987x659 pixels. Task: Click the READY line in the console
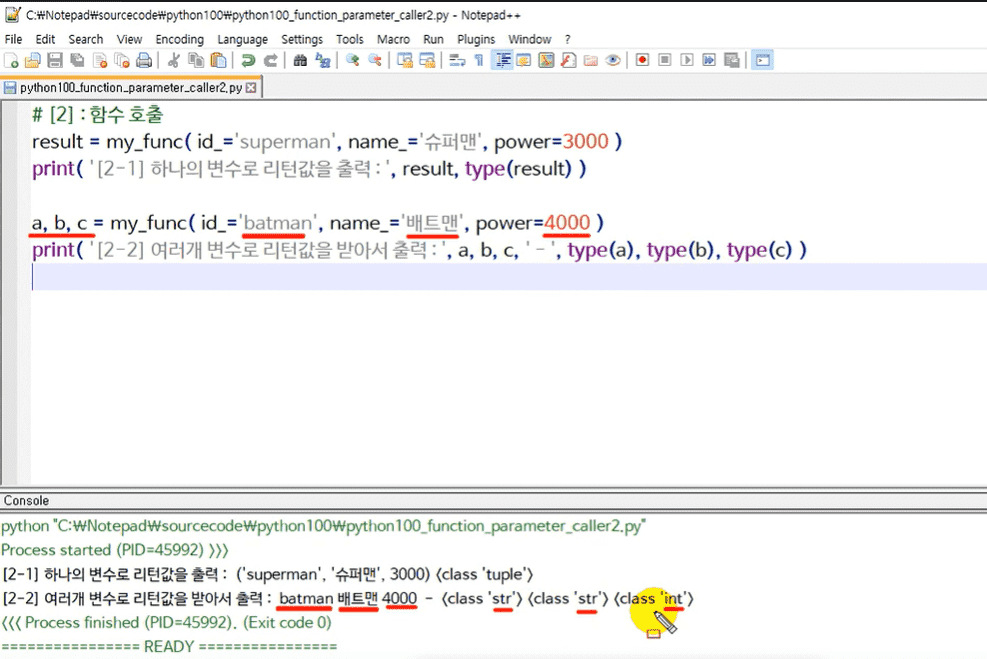[169, 646]
